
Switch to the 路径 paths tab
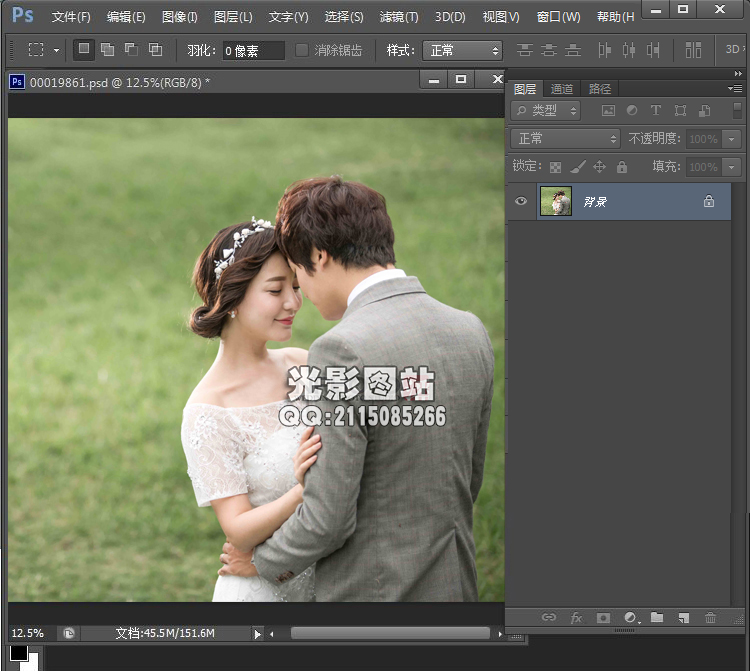(x=599, y=89)
